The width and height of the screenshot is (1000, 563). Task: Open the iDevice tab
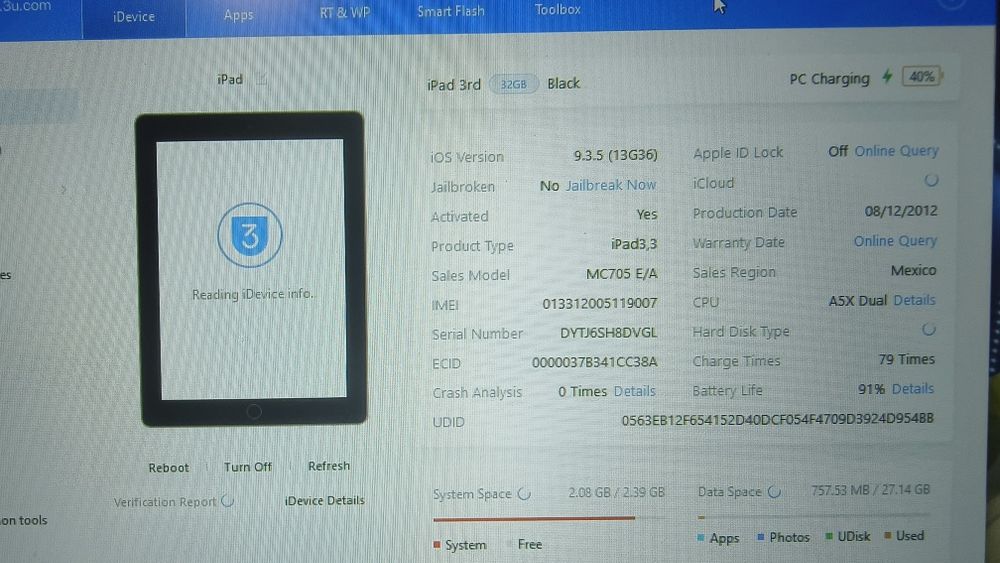pyautogui.click(x=133, y=17)
